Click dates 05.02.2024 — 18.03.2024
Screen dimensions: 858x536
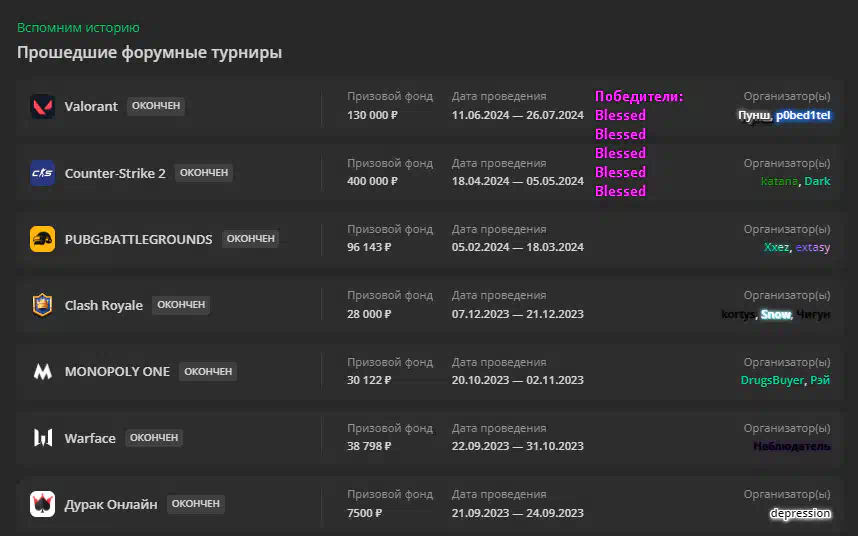point(518,247)
